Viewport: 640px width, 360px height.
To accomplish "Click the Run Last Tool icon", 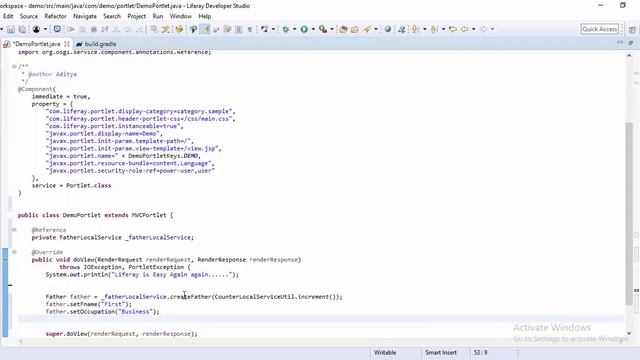I will 323,29.
